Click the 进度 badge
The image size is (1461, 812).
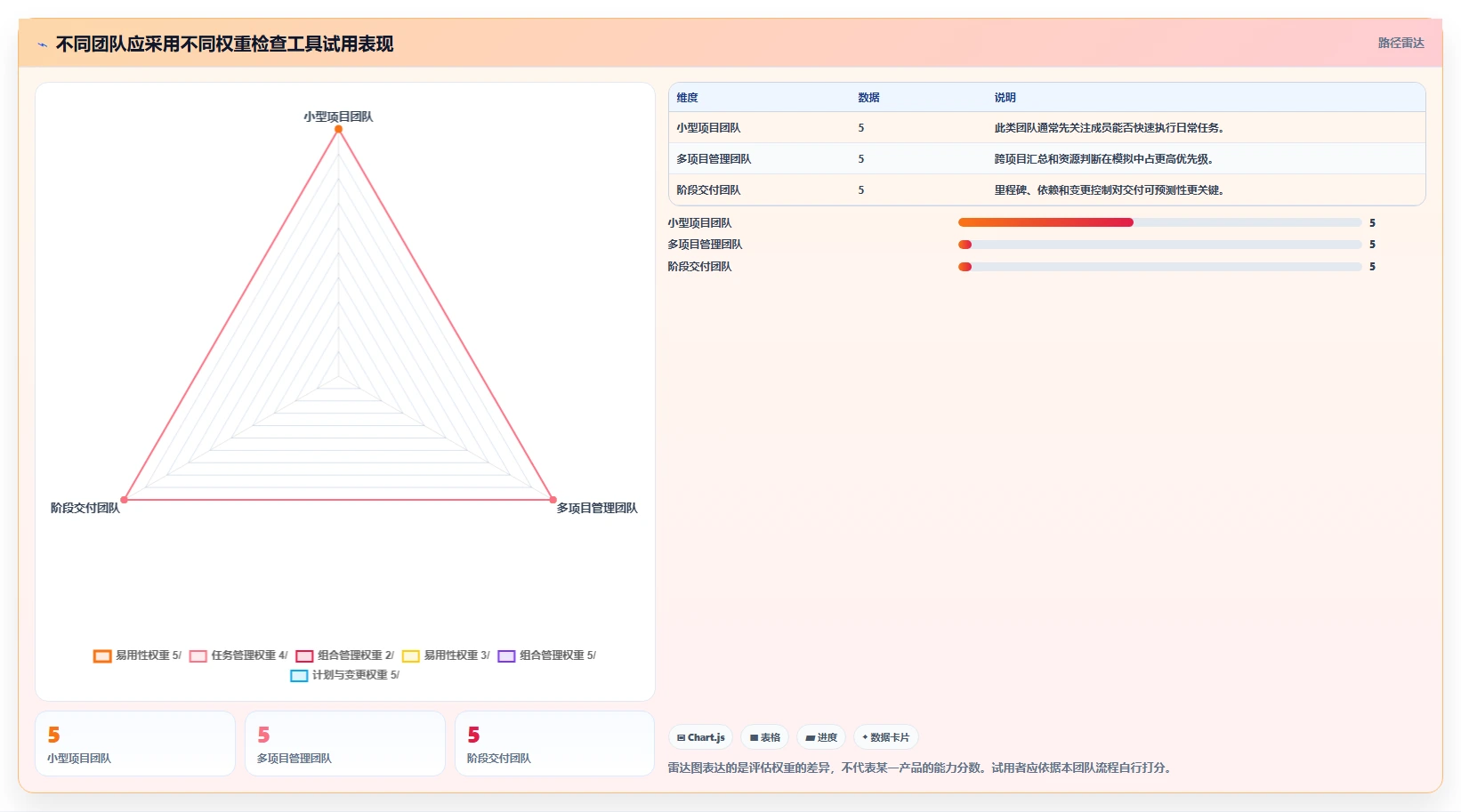pos(821,737)
